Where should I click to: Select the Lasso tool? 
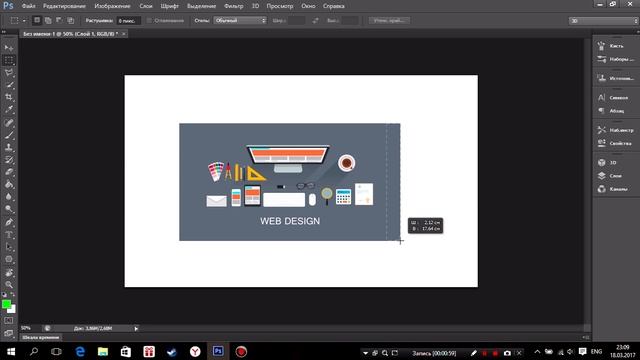[x=9, y=73]
